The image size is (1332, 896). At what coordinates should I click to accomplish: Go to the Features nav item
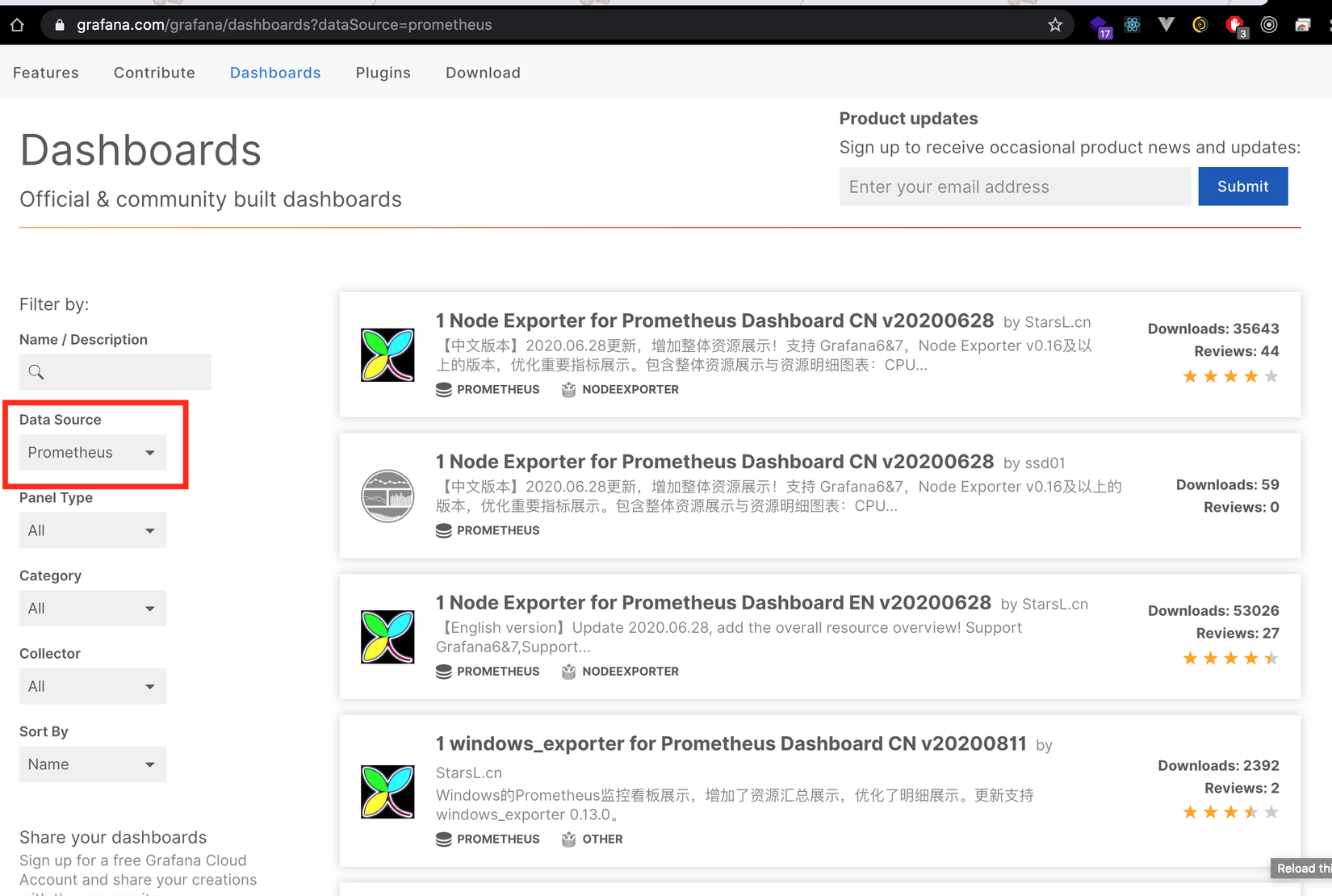46,73
